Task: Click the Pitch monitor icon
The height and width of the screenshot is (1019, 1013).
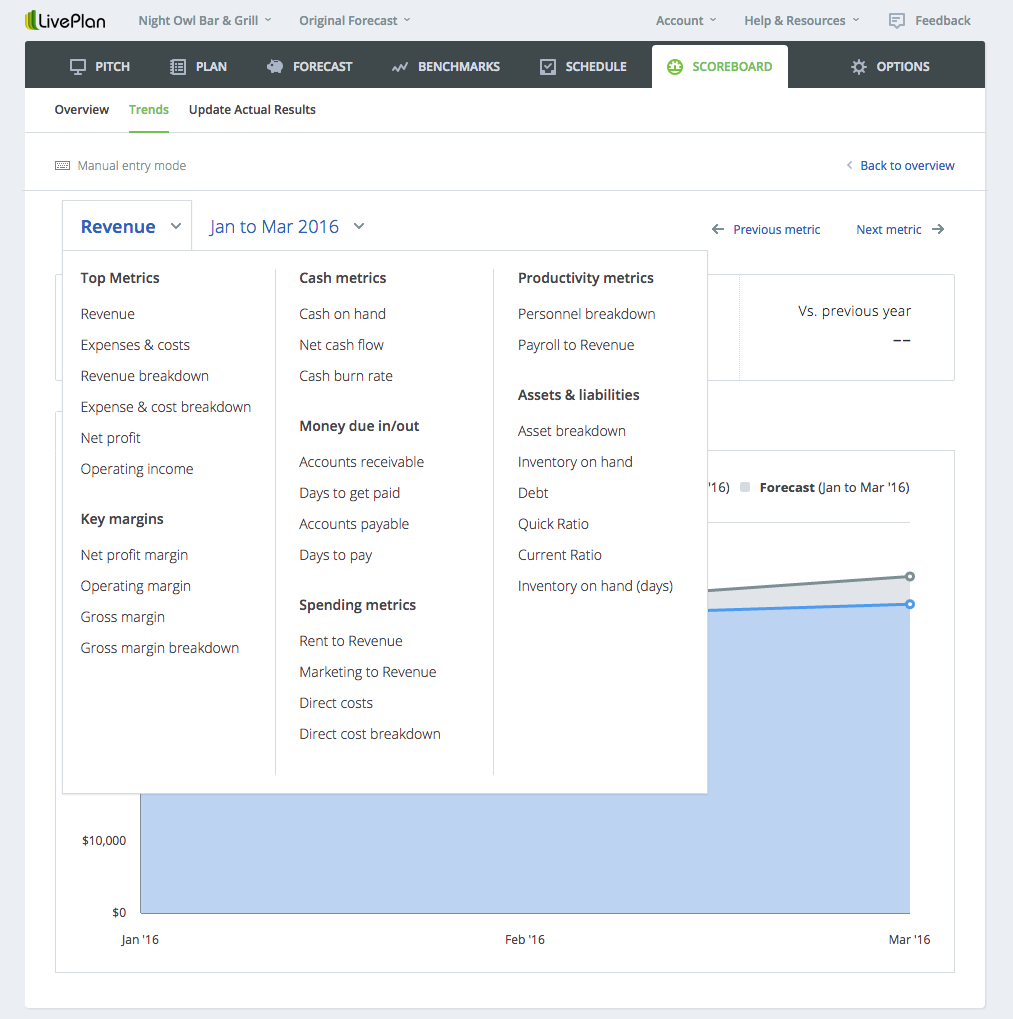Action: pyautogui.click(x=78, y=67)
